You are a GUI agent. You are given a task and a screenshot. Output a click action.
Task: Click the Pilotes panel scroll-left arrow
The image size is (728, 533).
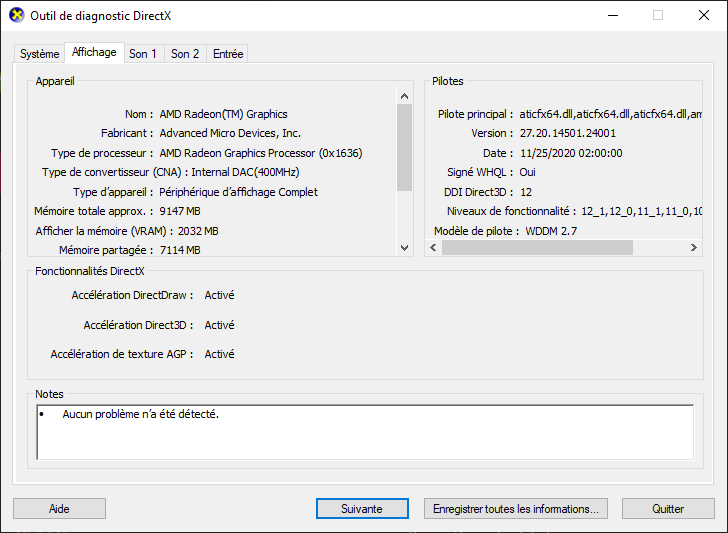point(433,247)
